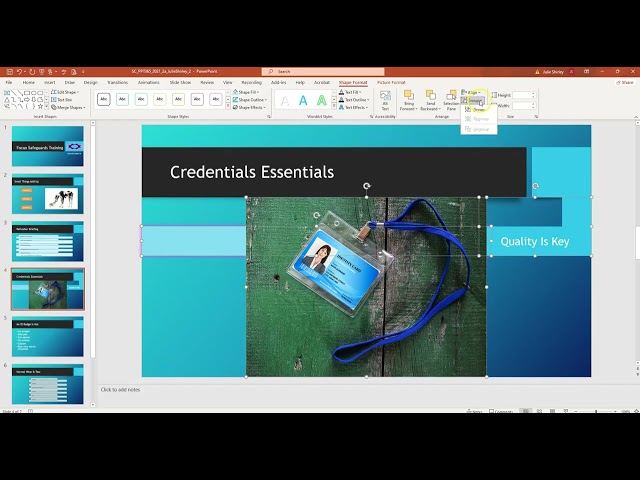The height and width of the screenshot is (480, 640).
Task: Select slide 6 thumbnail in the slide panel
Action: pyautogui.click(x=48, y=384)
